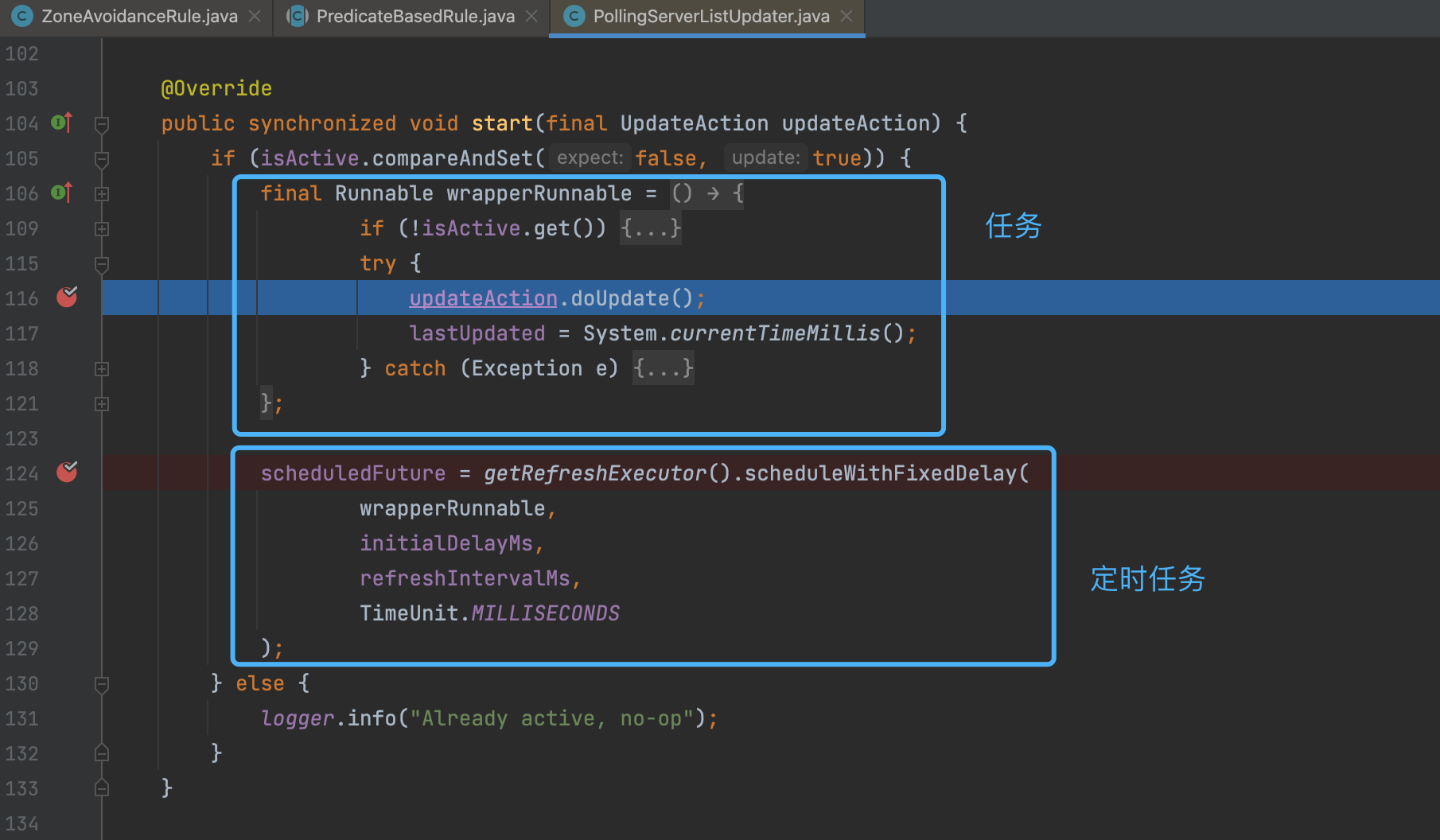The width and height of the screenshot is (1440, 840).
Task: Click the class icon on ZoneAvoidanceRule.java tab
Action: pos(22,16)
